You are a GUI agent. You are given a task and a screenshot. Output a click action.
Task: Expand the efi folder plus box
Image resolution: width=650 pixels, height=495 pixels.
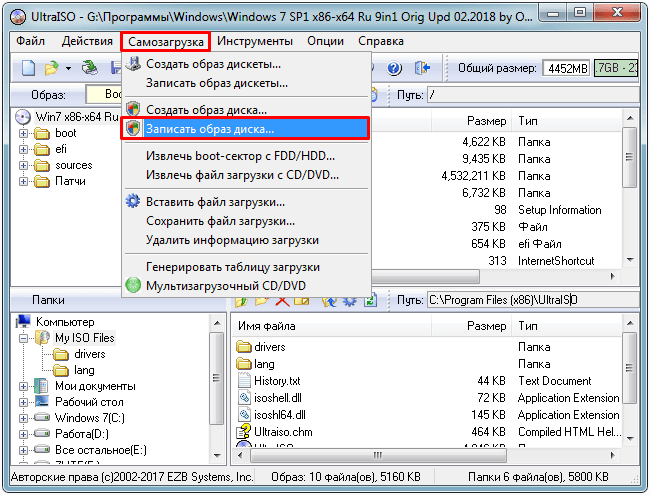click(24, 149)
